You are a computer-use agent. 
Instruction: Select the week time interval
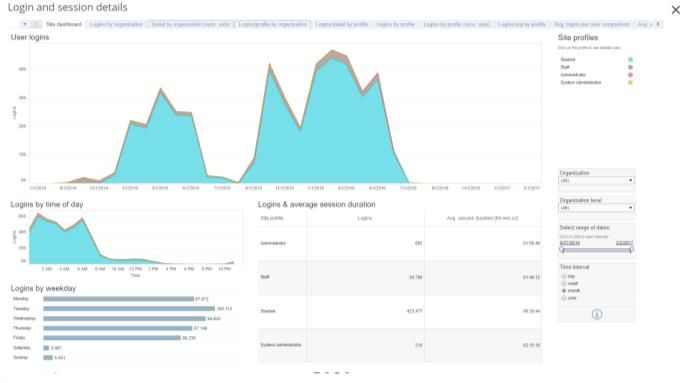564,283
